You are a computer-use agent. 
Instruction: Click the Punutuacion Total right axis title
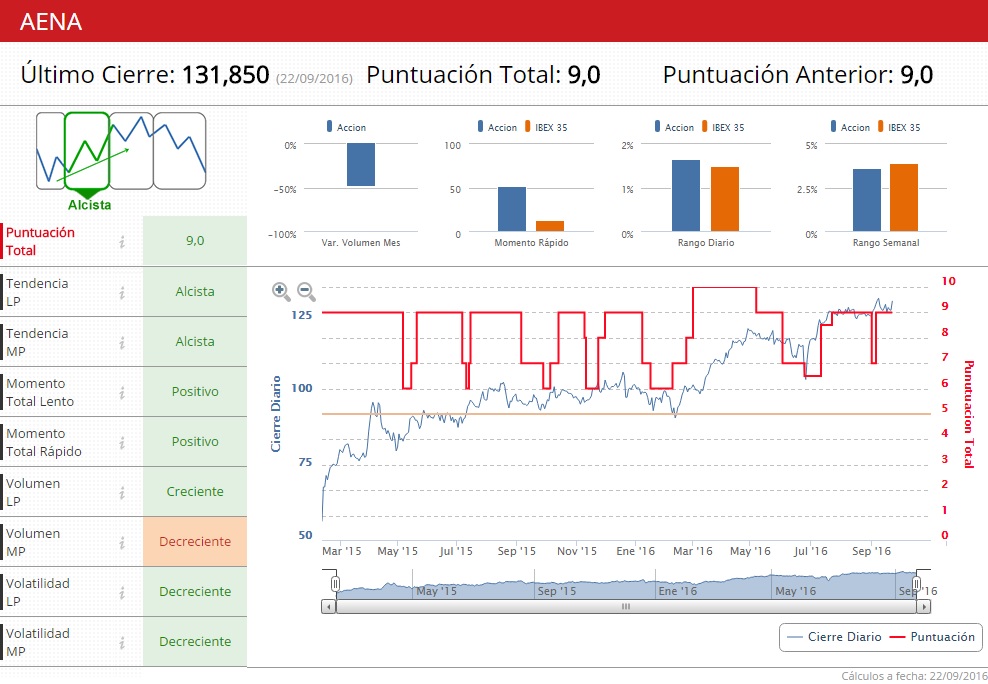coord(969,414)
